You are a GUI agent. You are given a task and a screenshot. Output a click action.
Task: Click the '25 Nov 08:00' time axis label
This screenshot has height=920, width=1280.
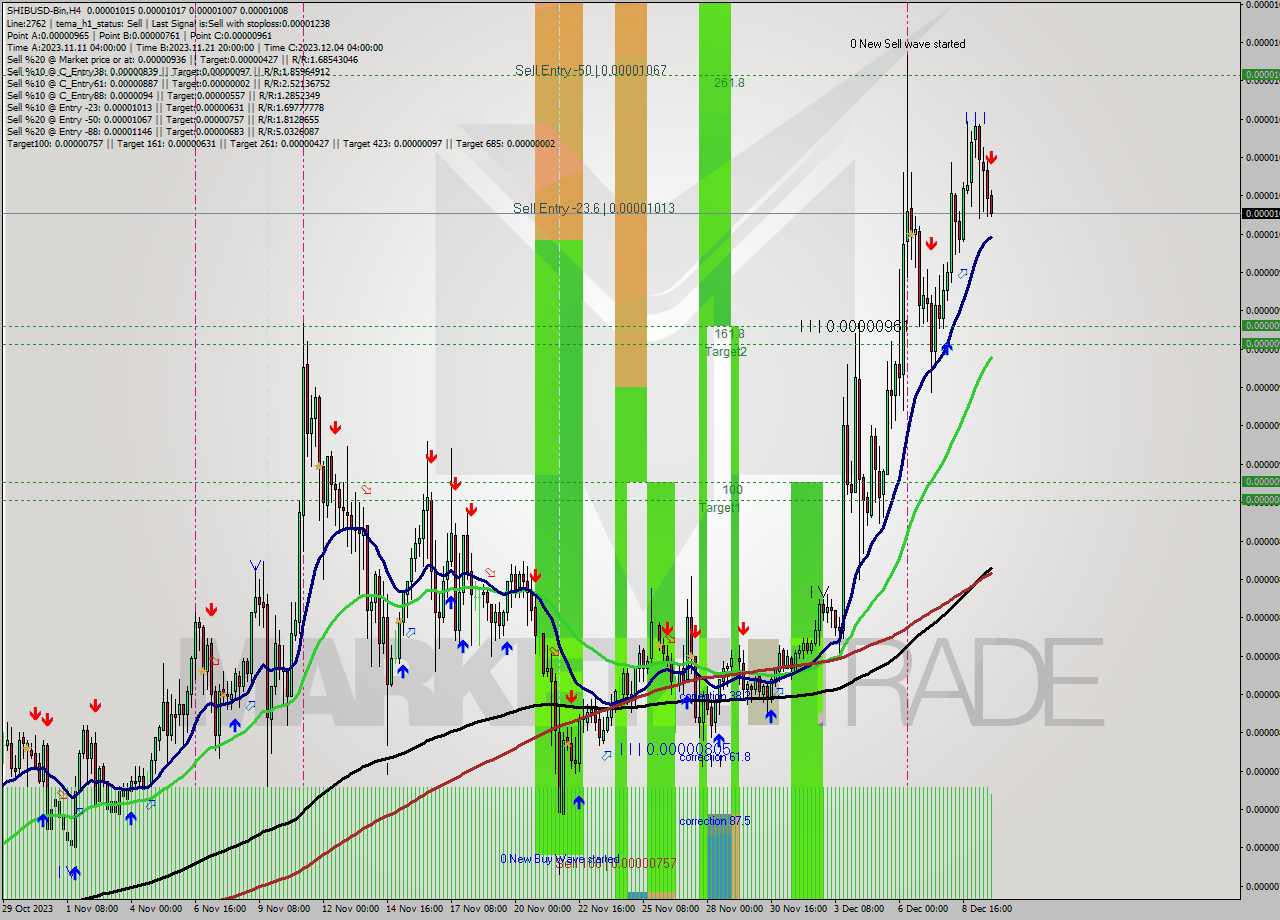coord(670,909)
